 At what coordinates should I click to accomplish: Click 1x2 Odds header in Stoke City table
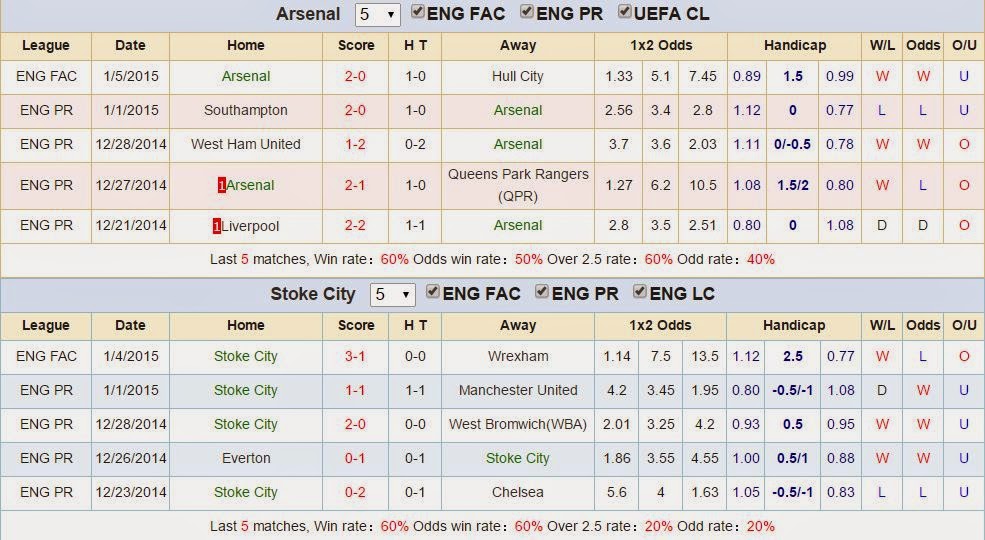click(x=660, y=326)
